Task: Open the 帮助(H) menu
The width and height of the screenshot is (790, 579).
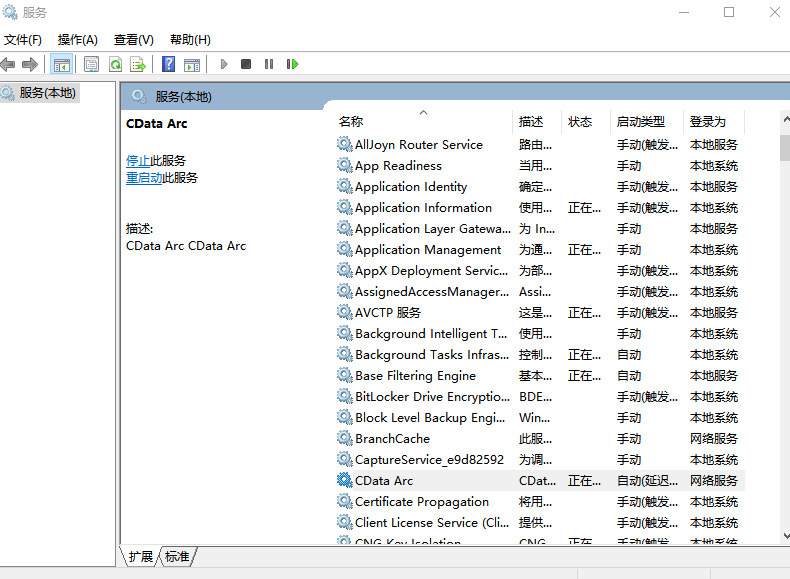Action: click(x=190, y=40)
